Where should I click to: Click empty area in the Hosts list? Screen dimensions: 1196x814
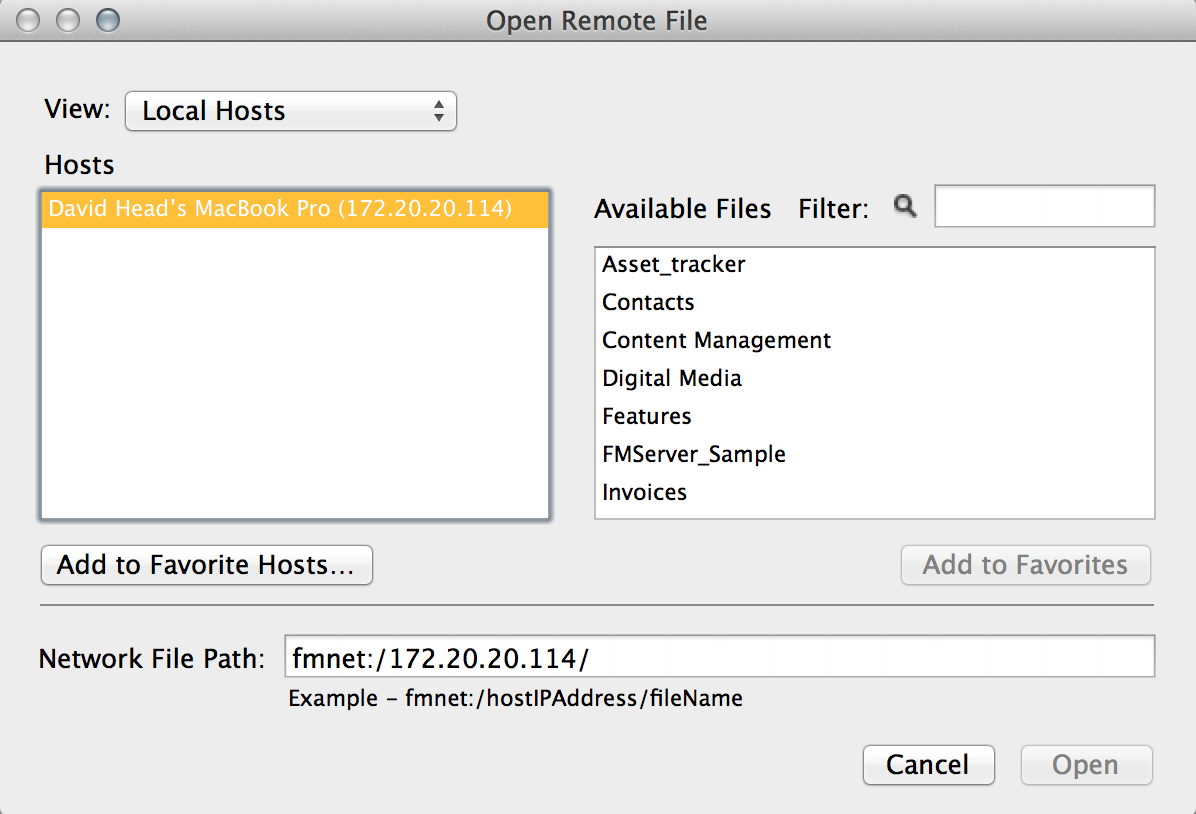(294, 374)
